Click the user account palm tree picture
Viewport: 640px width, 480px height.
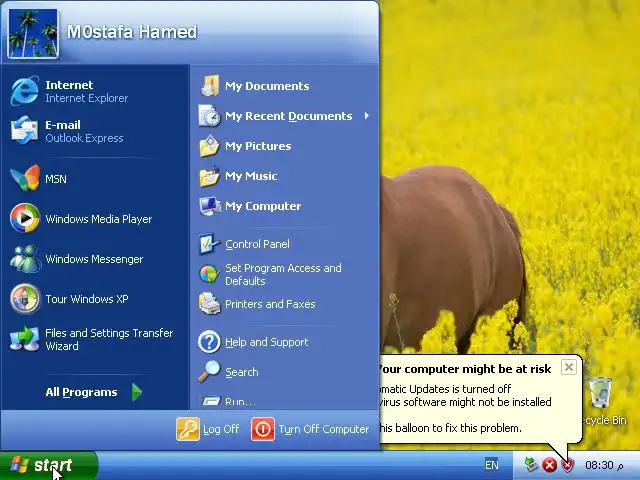[33, 34]
